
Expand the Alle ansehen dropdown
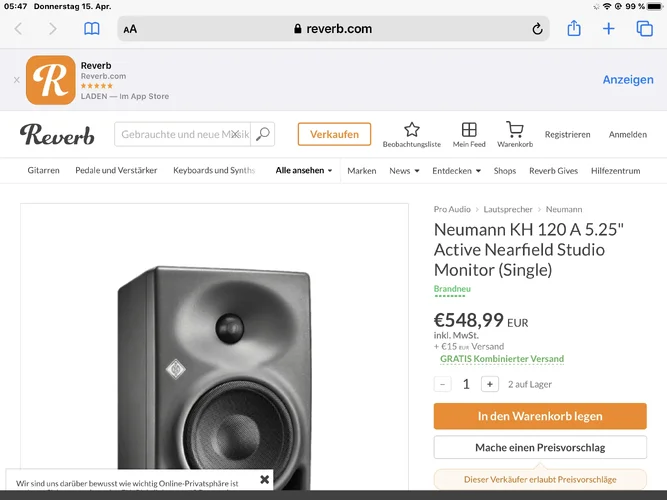pos(304,171)
